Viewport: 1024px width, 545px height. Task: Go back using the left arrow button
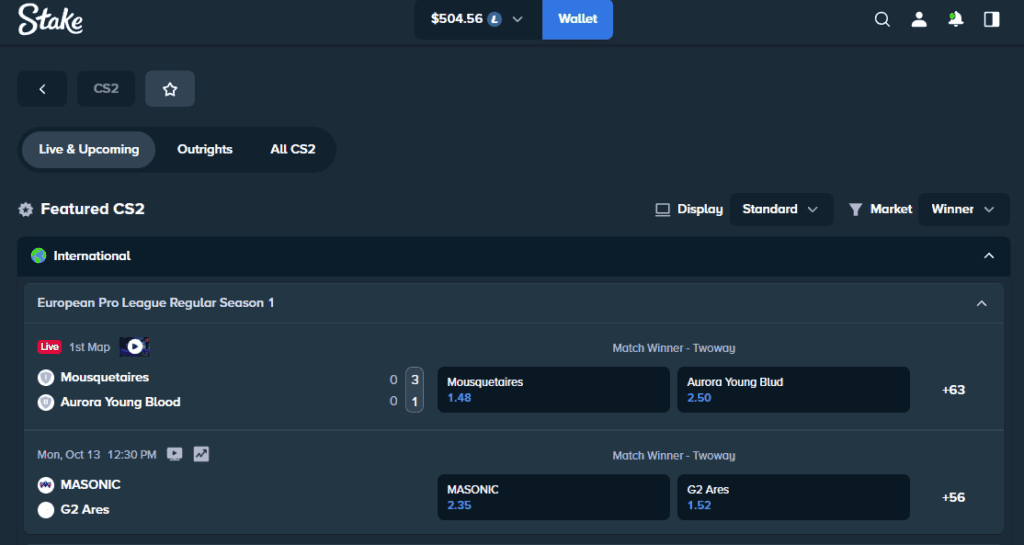[x=42, y=89]
